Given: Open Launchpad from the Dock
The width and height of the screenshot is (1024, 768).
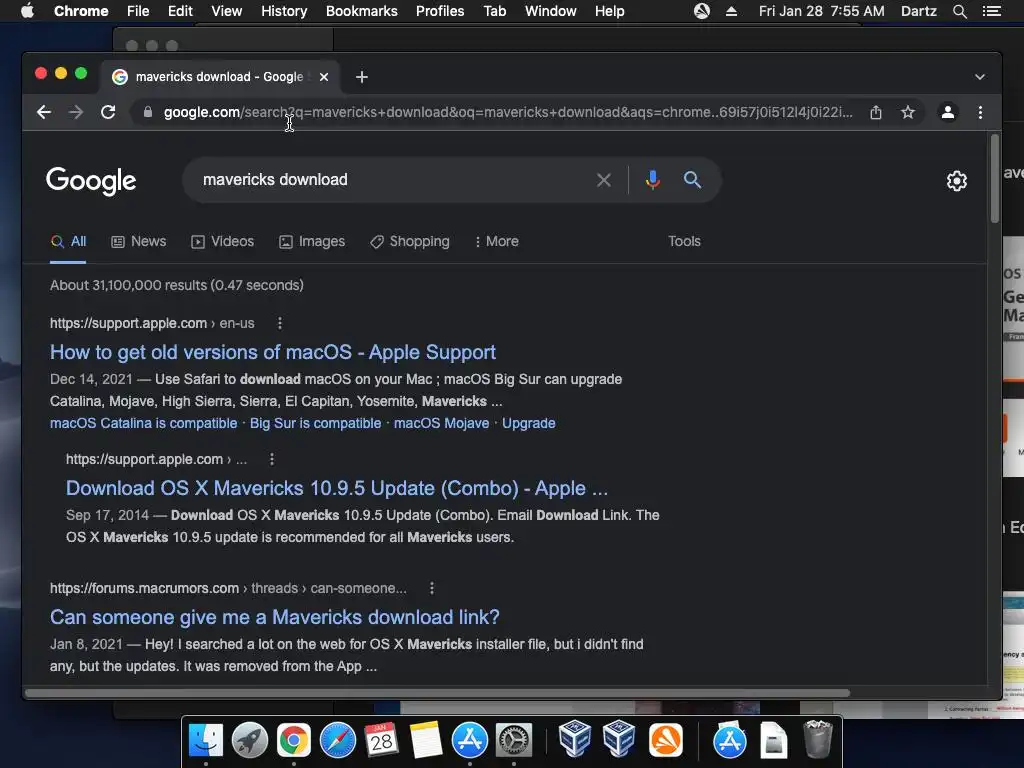Looking at the screenshot, I should (249, 741).
